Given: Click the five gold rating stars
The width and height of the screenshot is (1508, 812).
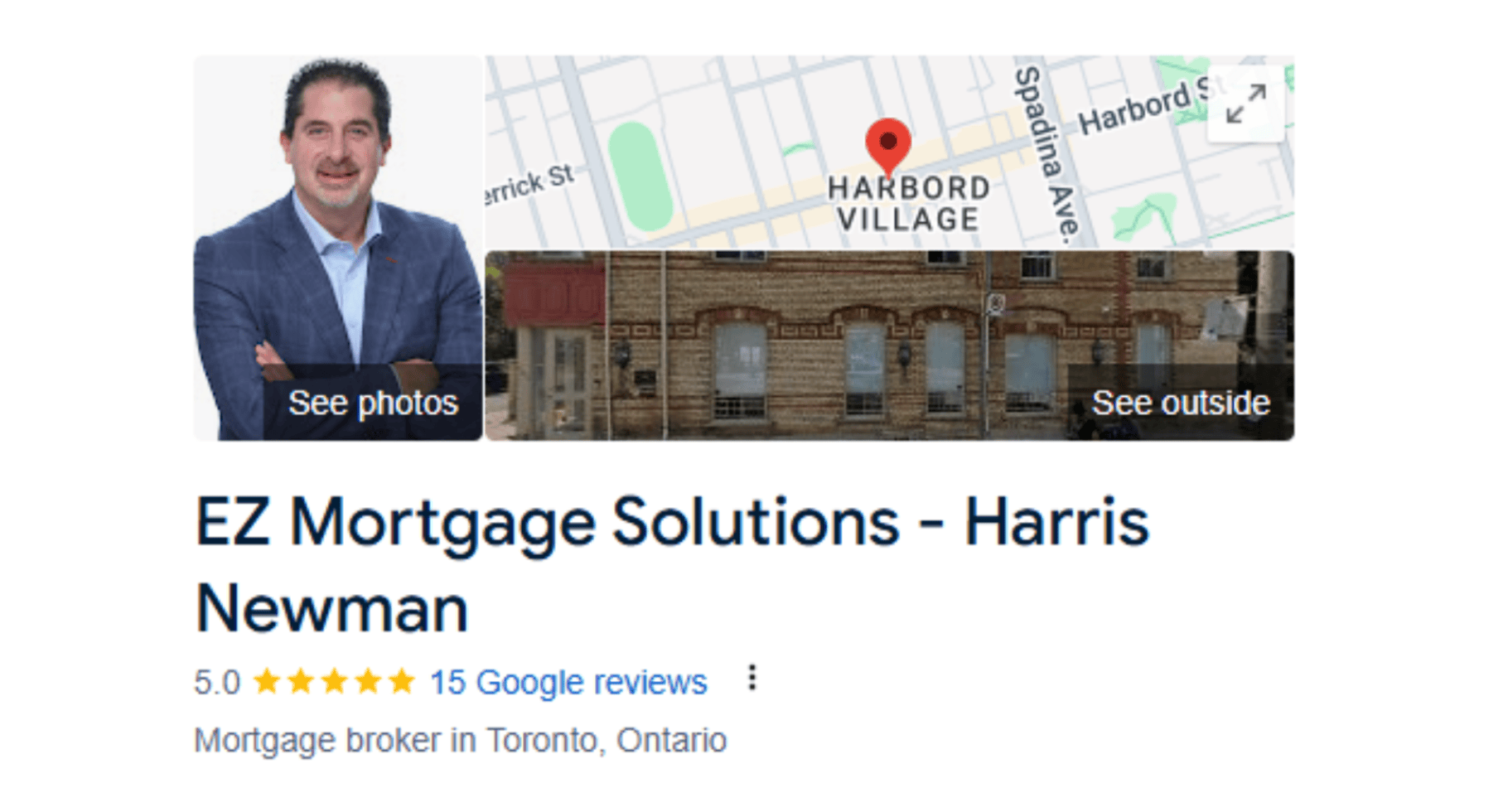Looking at the screenshot, I should 334,681.
